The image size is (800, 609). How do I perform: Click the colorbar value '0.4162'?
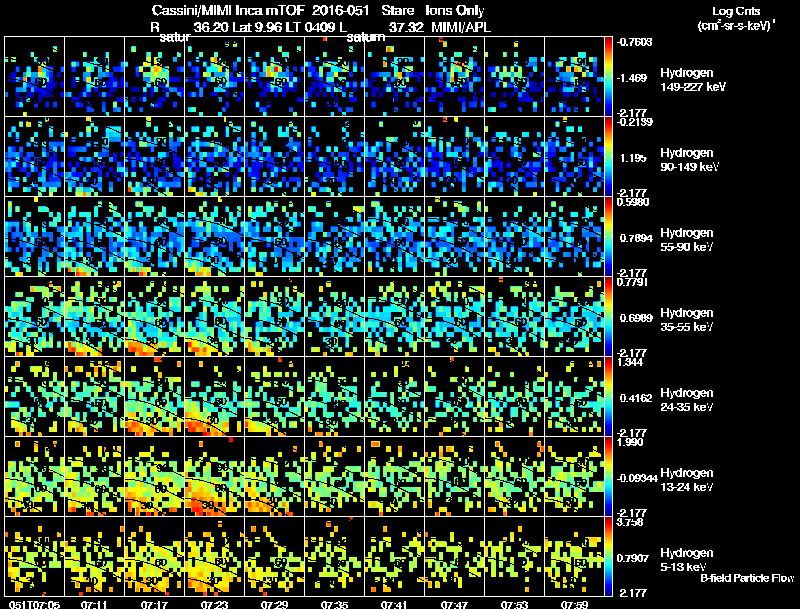(x=636, y=398)
